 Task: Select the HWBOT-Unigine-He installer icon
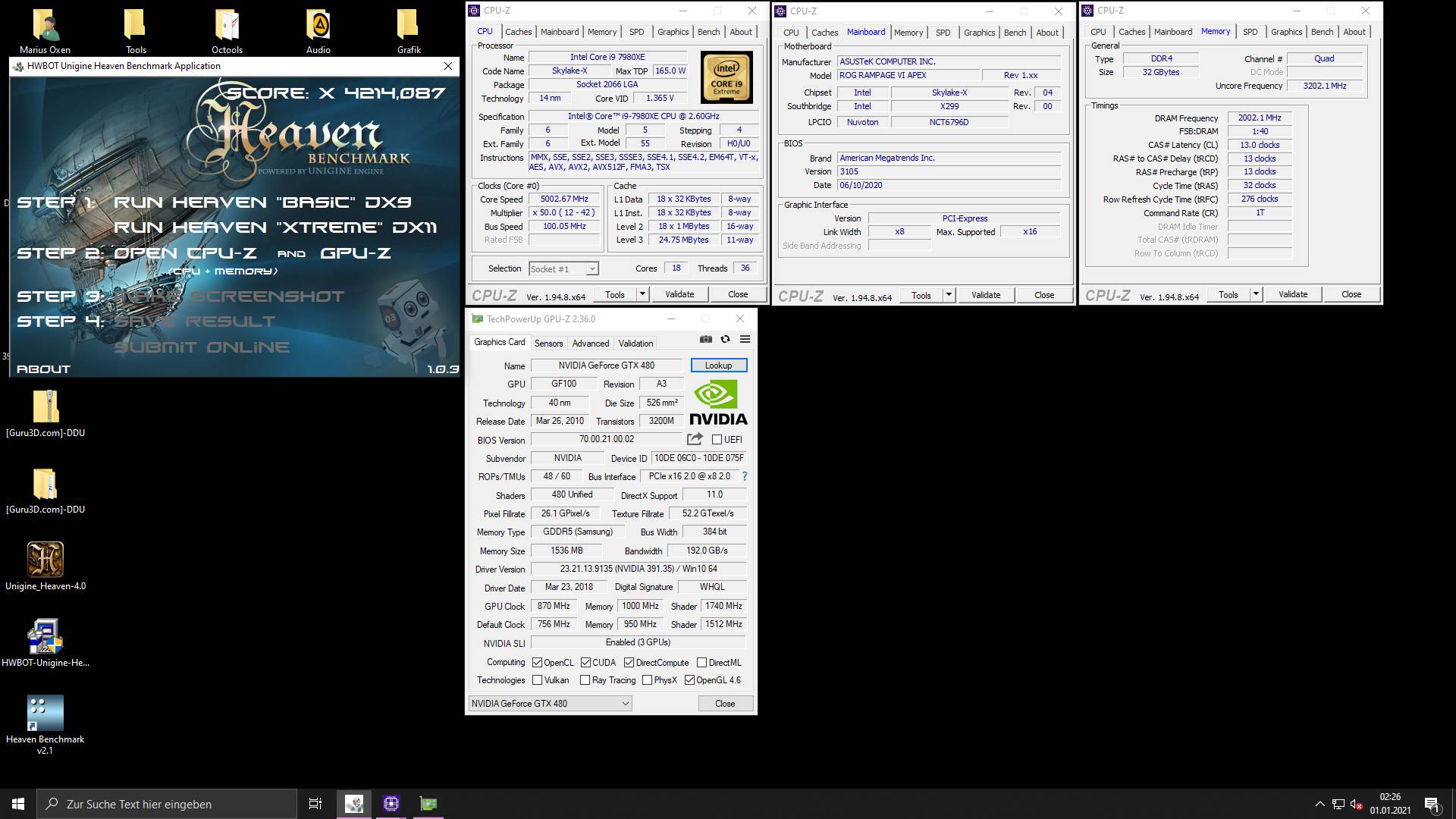click(45, 643)
